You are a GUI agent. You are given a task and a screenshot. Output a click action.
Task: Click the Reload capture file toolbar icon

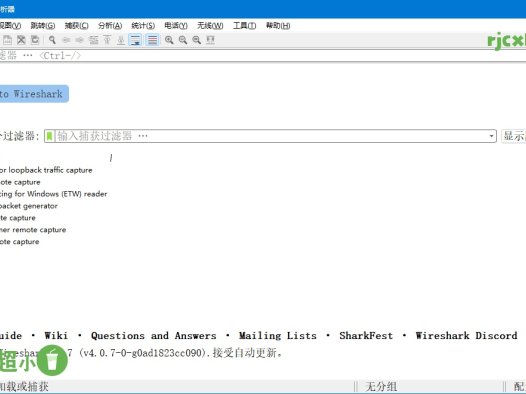(x=35, y=40)
